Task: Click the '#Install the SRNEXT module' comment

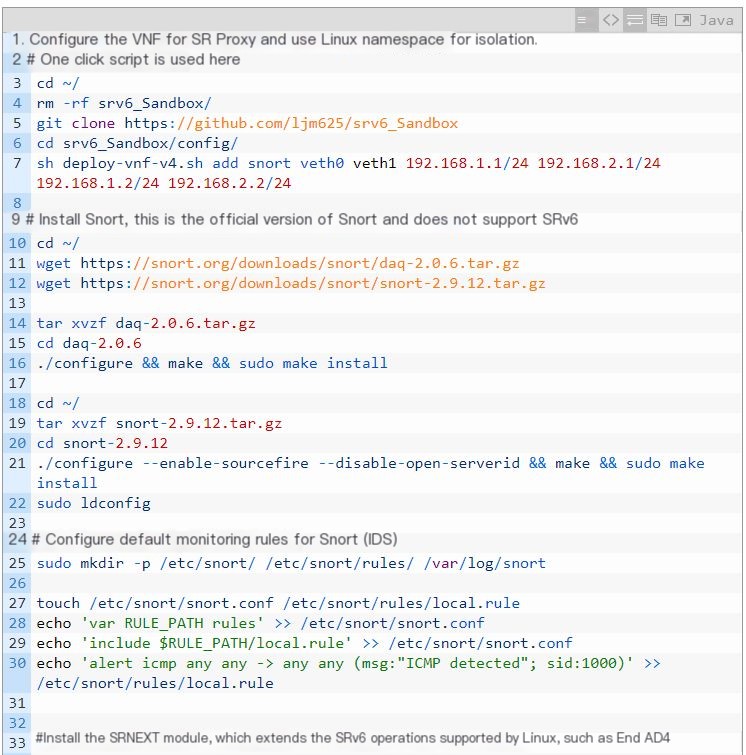Action: coord(353,738)
